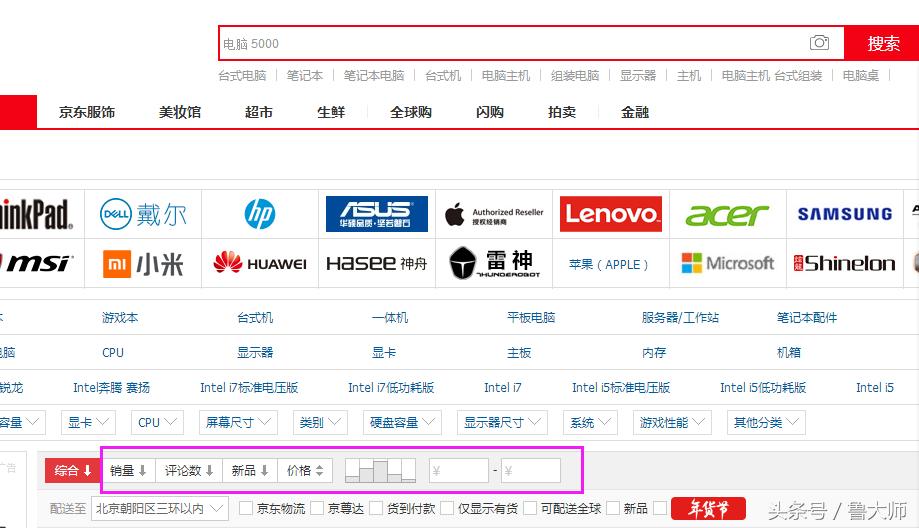This screenshot has width=919, height=528.
Task: Open 拍卖 in the navigation bar
Action: coord(561,112)
